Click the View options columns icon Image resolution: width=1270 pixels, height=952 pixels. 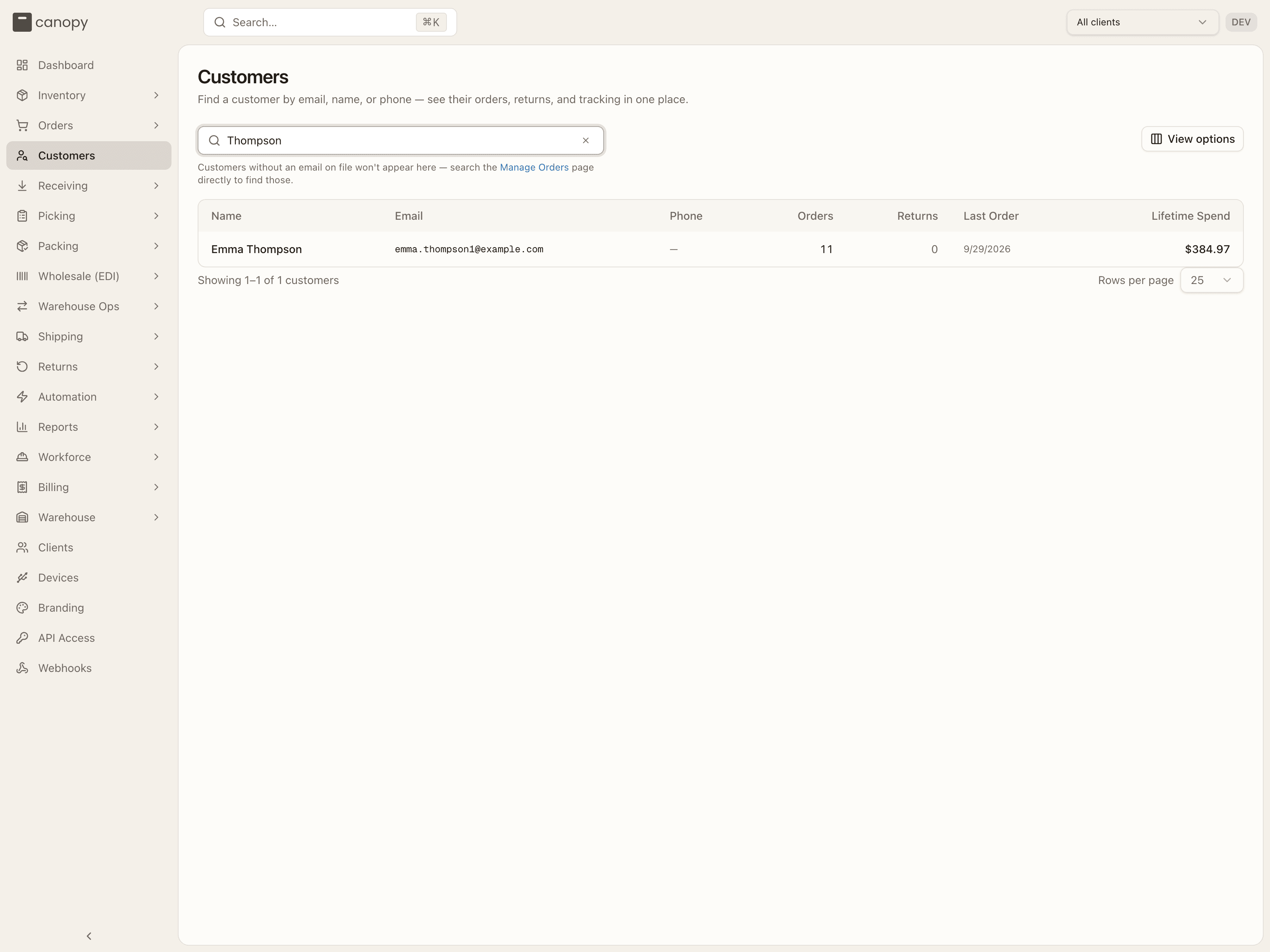[1156, 139]
